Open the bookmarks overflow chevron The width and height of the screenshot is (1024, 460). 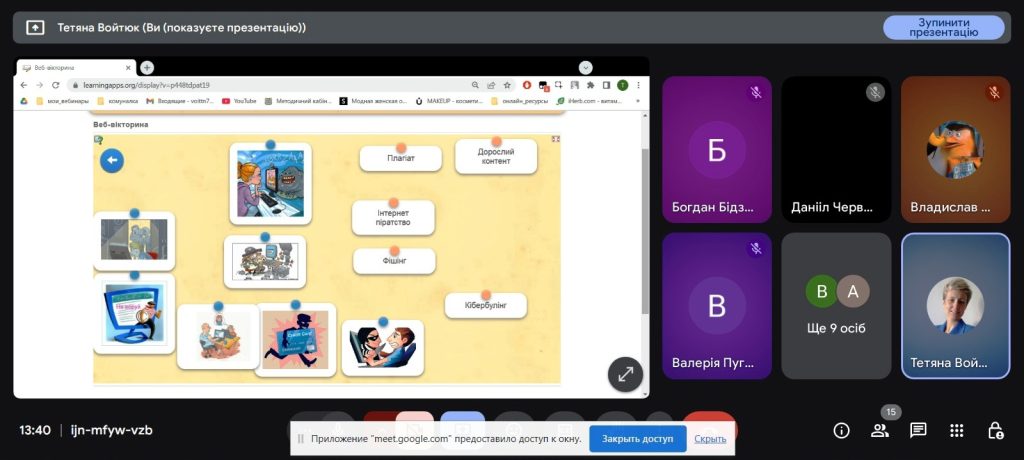(x=637, y=100)
